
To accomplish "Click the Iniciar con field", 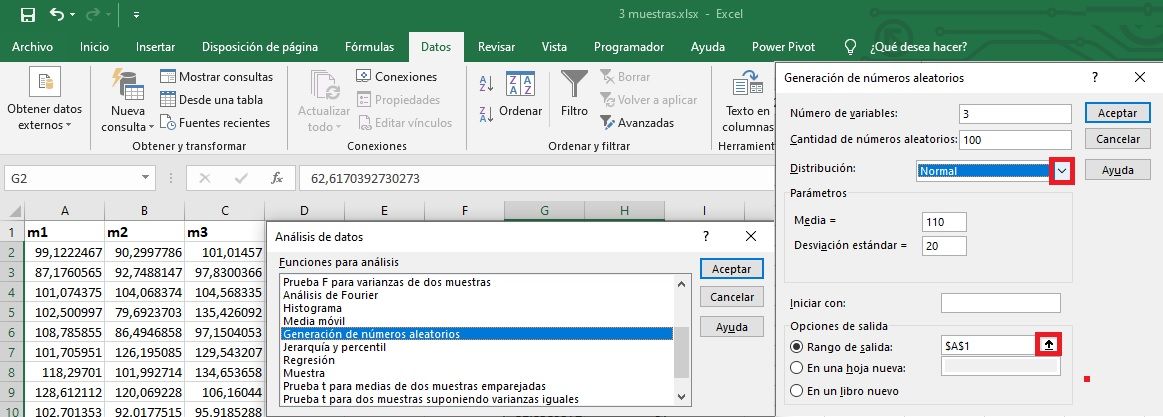I will coord(1001,303).
